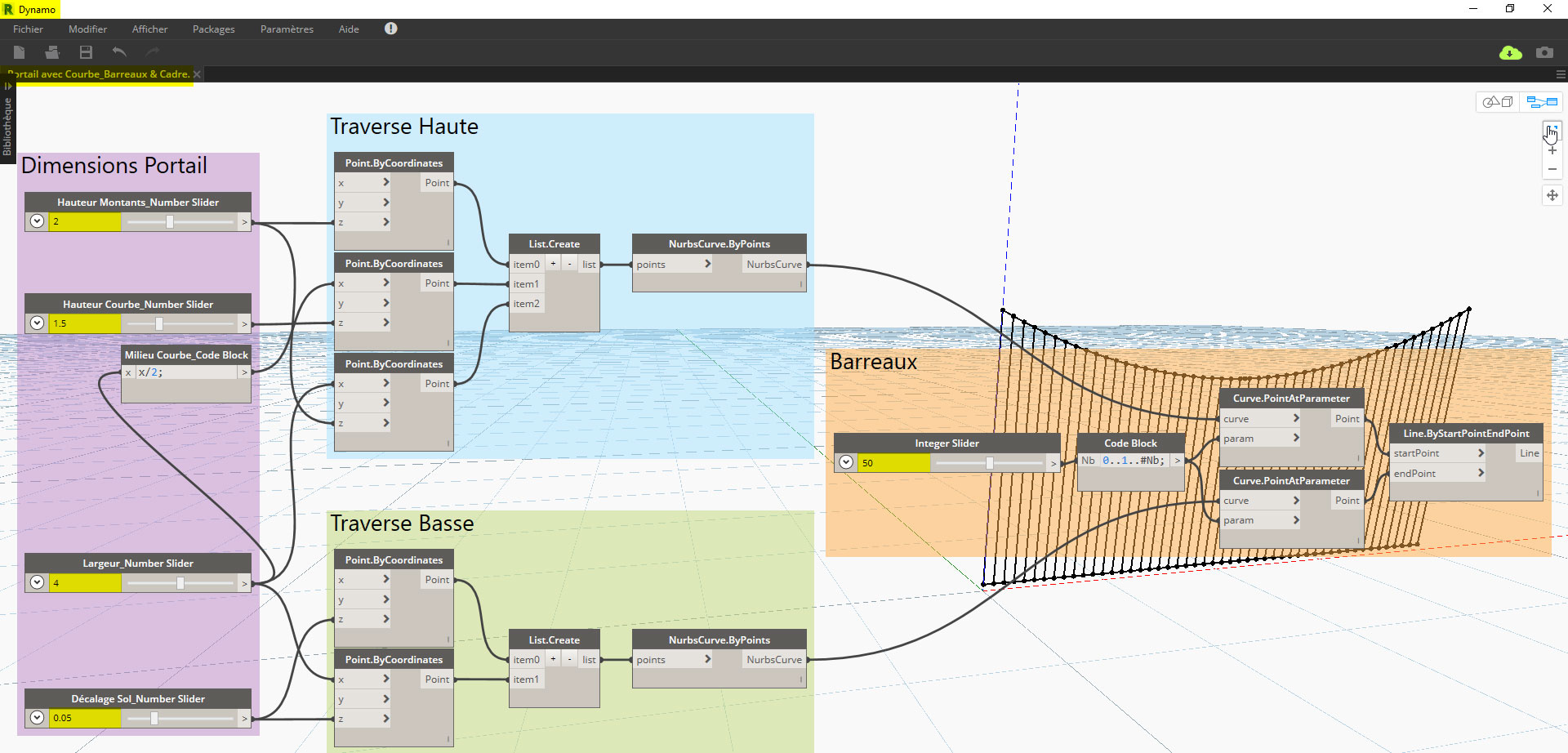This screenshot has height=753, width=1568.
Task: Collapse the Largeur Number Slider
Action: (36, 581)
